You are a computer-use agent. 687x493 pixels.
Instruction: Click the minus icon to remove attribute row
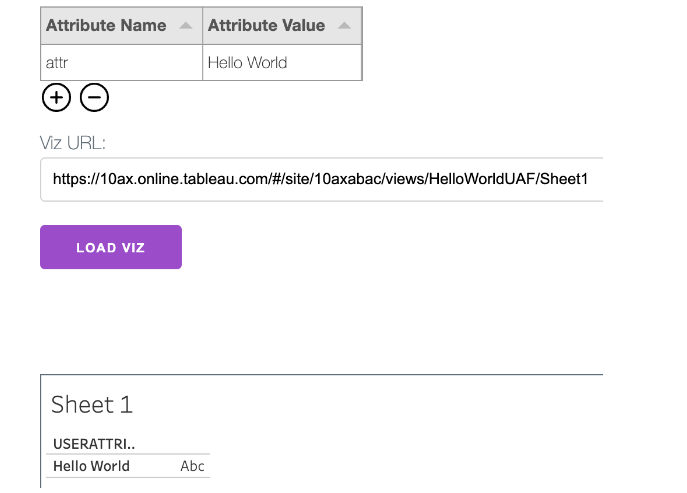pyautogui.click(x=94, y=97)
